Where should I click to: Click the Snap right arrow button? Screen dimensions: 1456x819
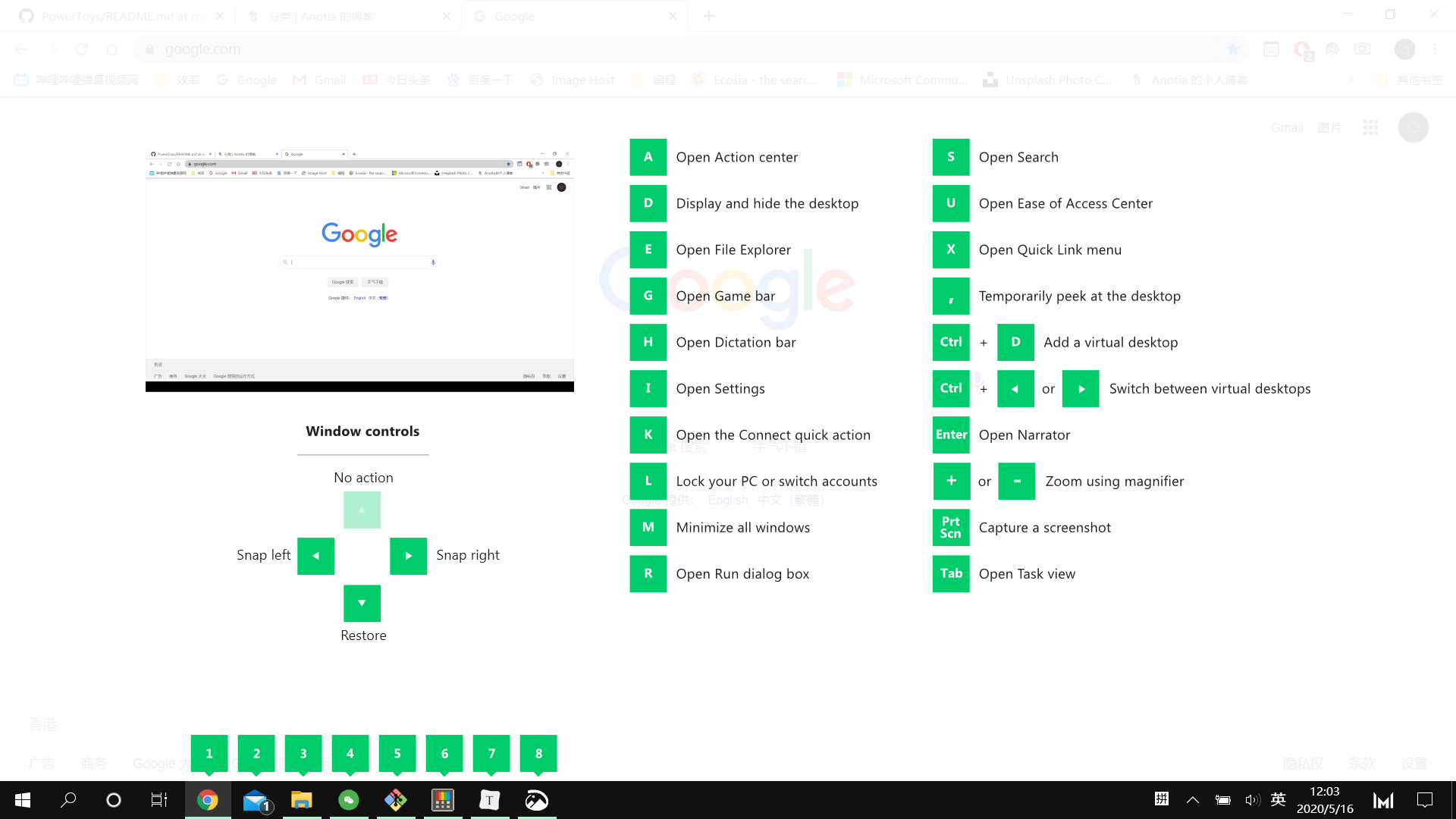408,556
